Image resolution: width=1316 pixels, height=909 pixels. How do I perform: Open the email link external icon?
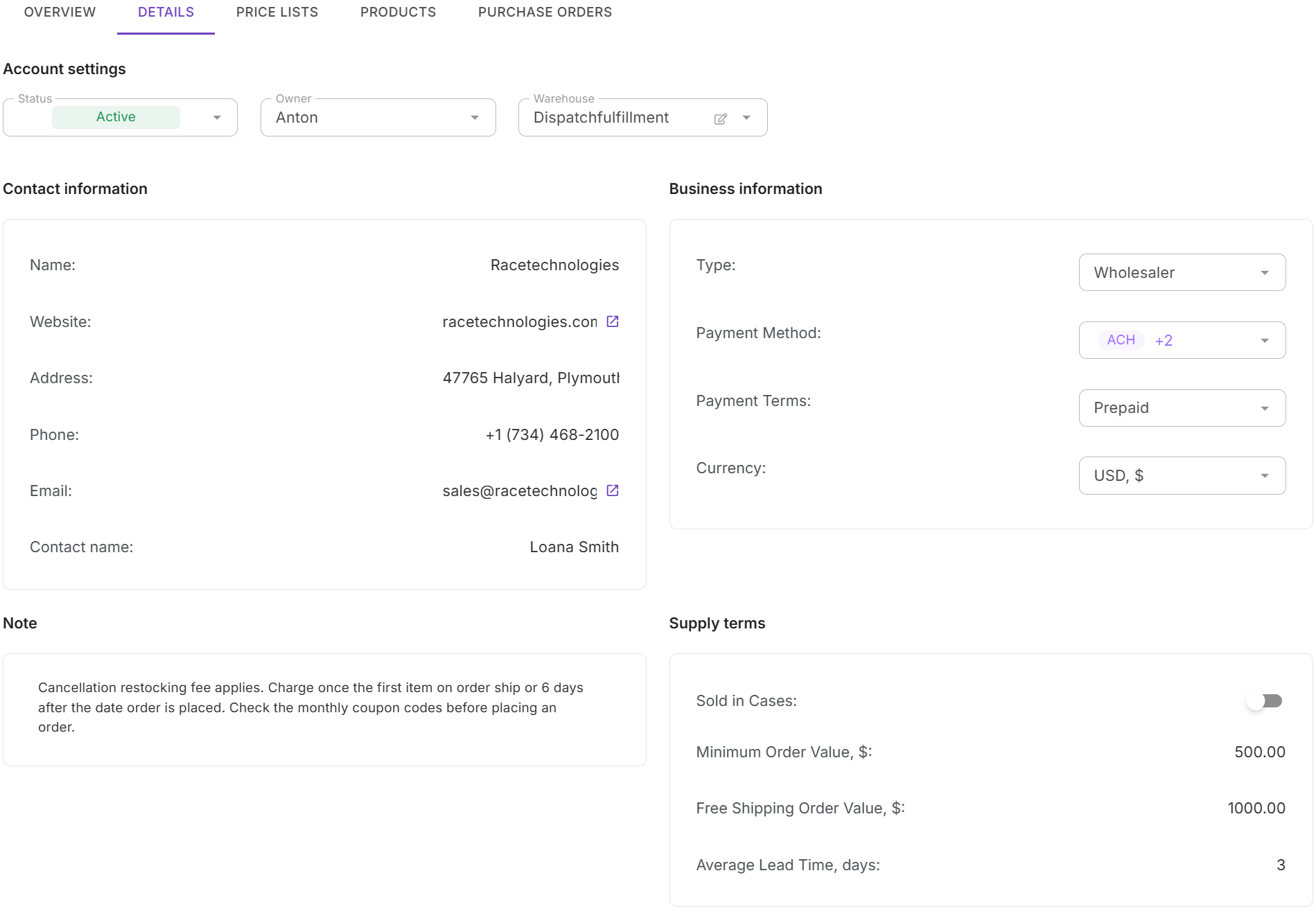point(613,491)
